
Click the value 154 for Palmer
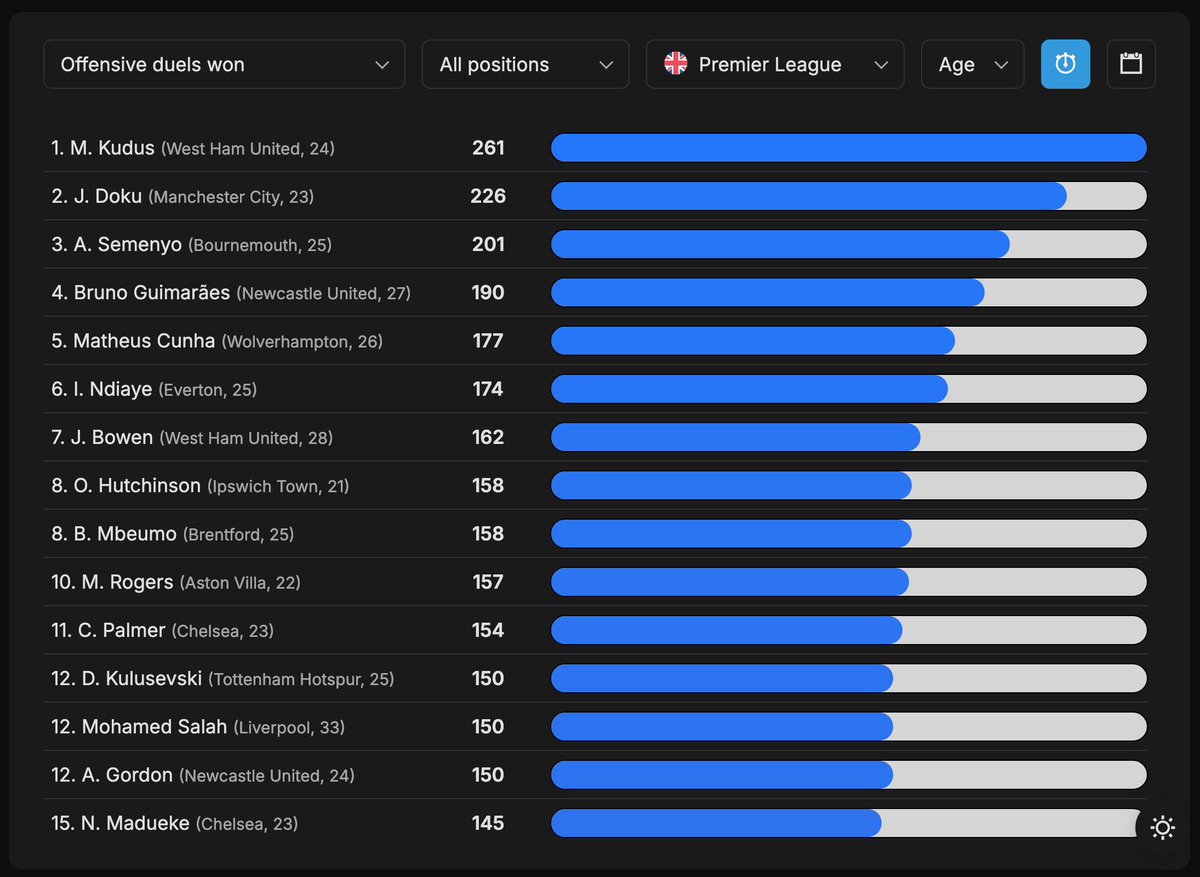point(488,630)
